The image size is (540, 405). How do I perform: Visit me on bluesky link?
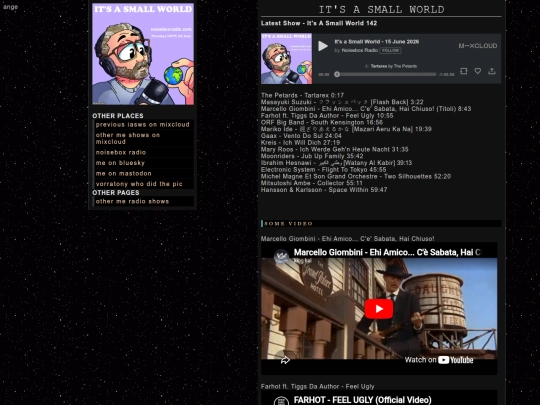(x=120, y=163)
